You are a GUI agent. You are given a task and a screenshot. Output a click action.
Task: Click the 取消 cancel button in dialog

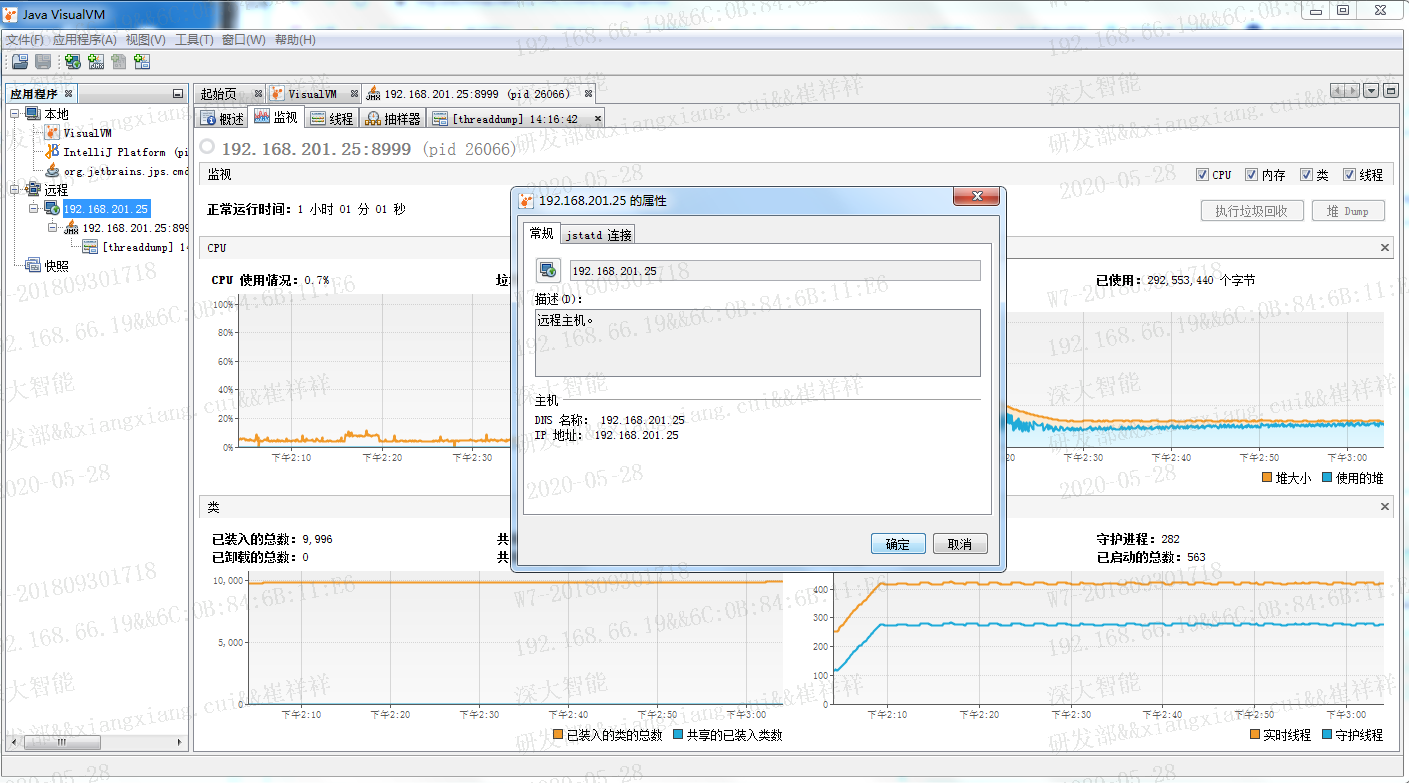point(960,544)
